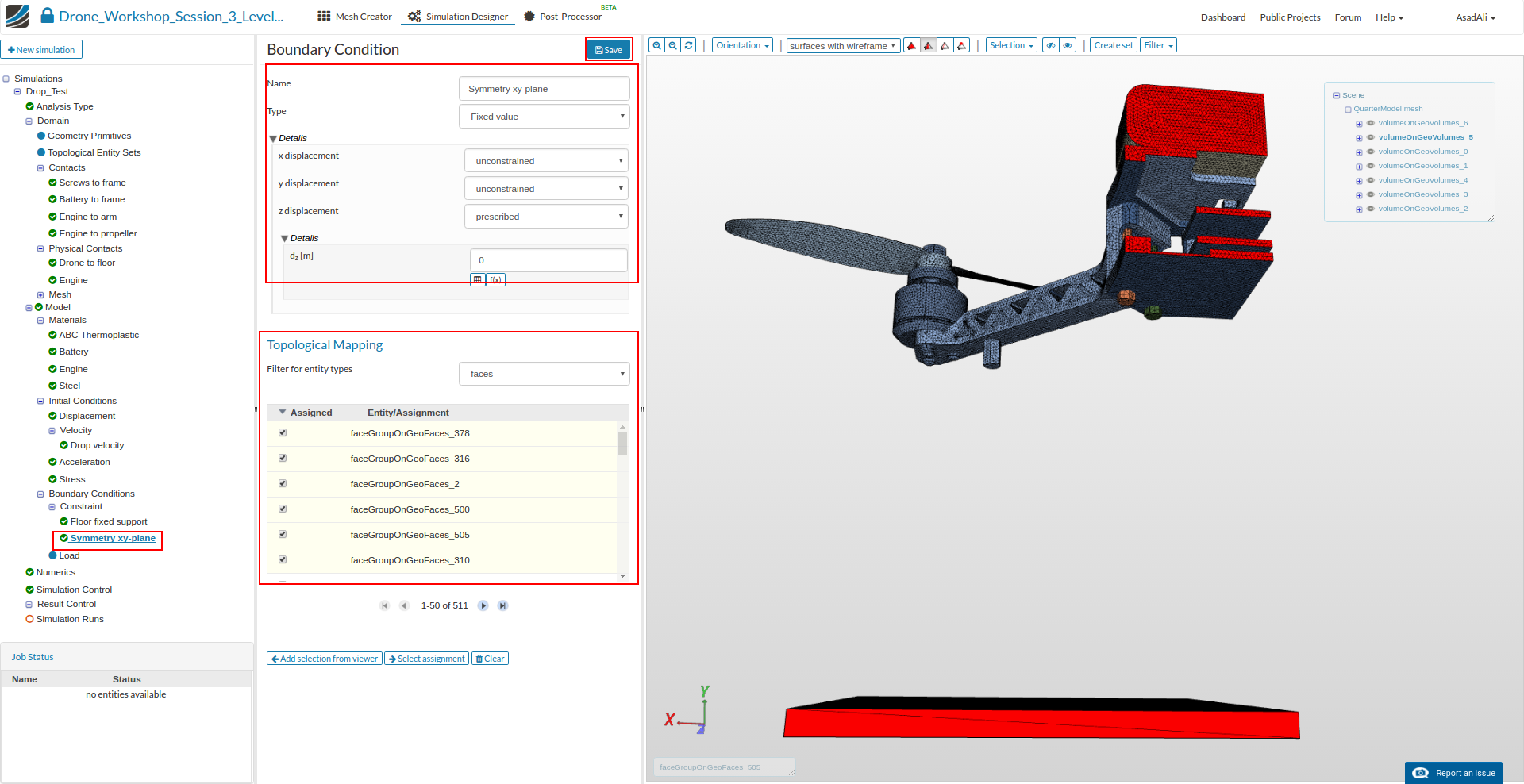Uncheck faceGroupOnGeoFaces_505 assignment
This screenshot has height=784, width=1524.
(283, 535)
